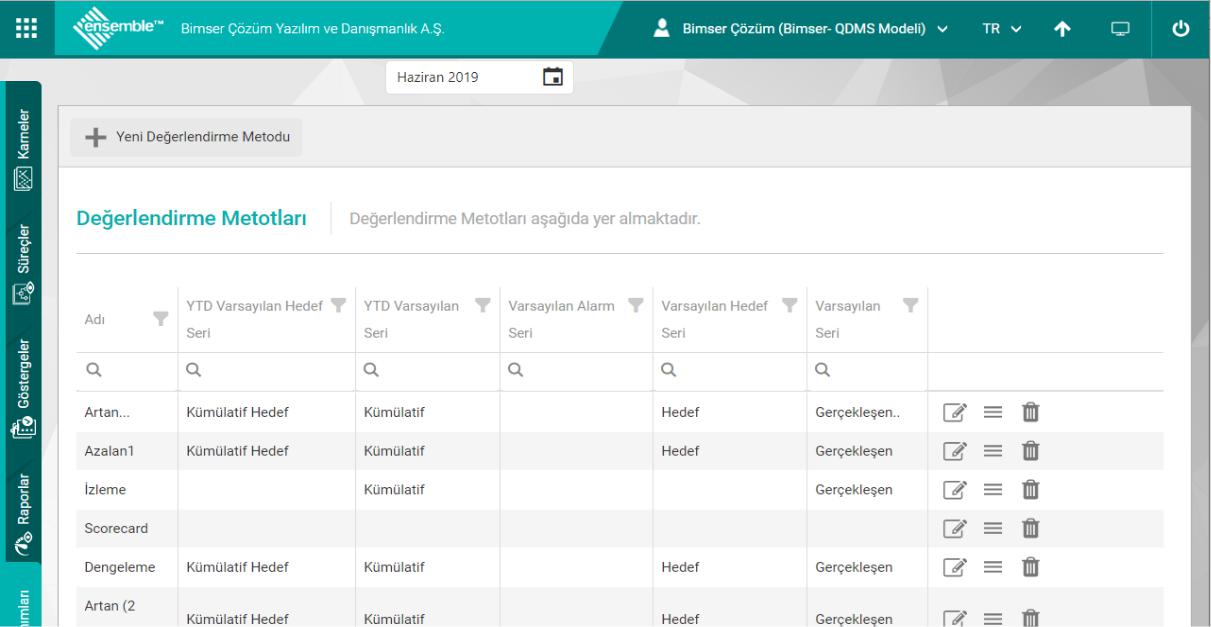Delete the İzleme row

tap(1030, 490)
